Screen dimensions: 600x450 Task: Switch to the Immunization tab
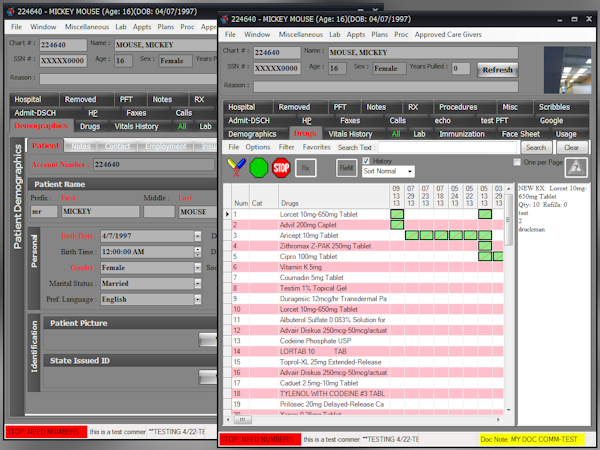click(462, 133)
